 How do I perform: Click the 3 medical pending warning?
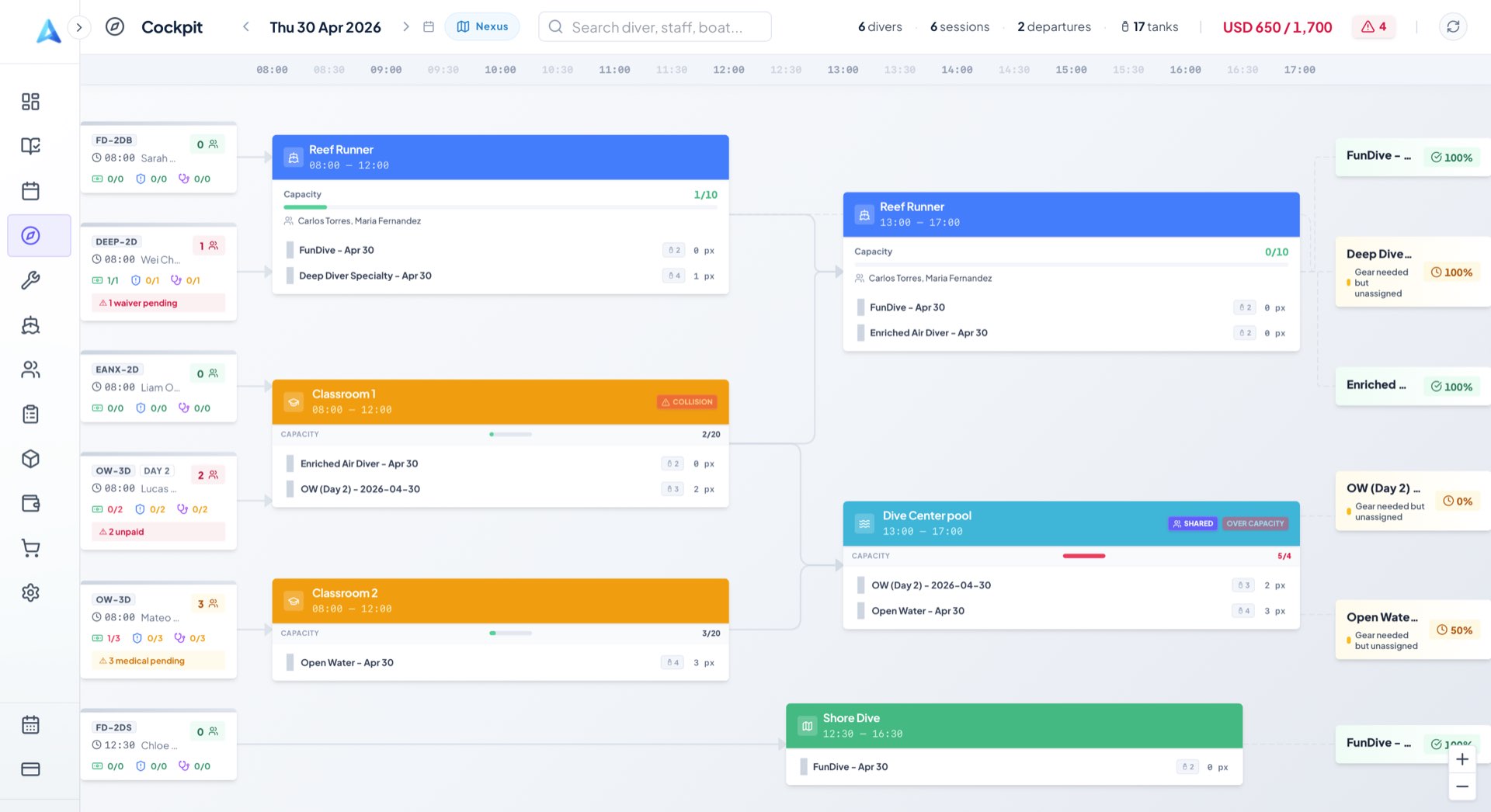tap(158, 661)
